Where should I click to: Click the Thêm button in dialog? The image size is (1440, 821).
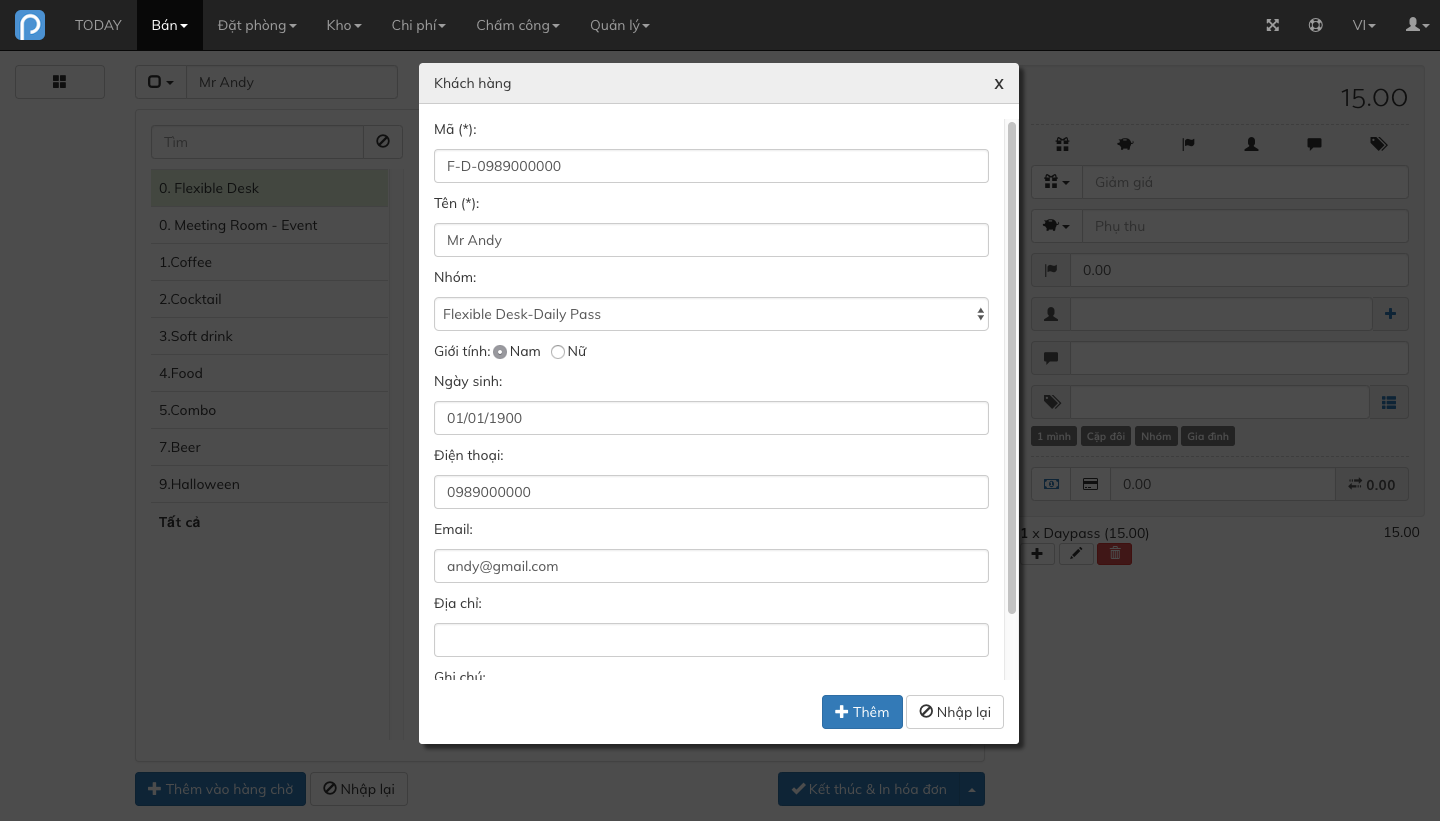(x=862, y=712)
